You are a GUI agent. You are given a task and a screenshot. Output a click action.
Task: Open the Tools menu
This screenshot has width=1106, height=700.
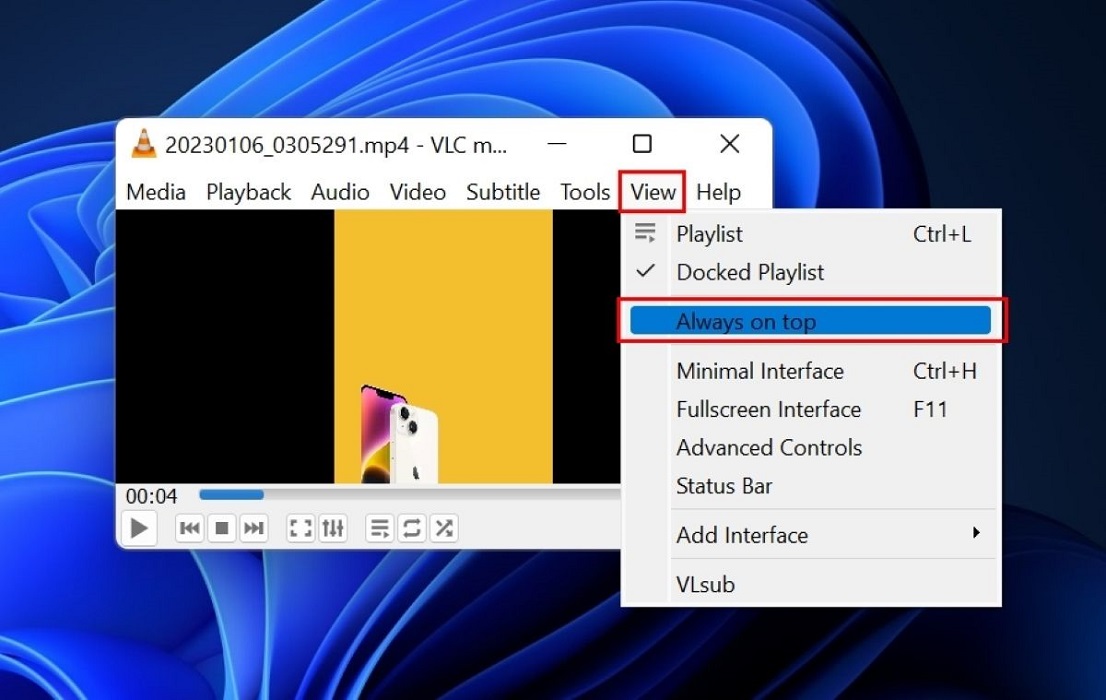click(x=585, y=192)
